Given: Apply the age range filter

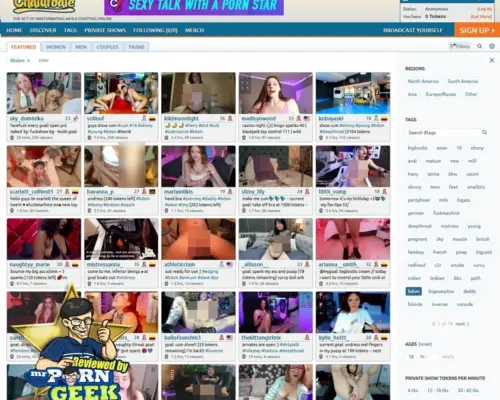Looking at the screenshot, I should pos(448,357).
